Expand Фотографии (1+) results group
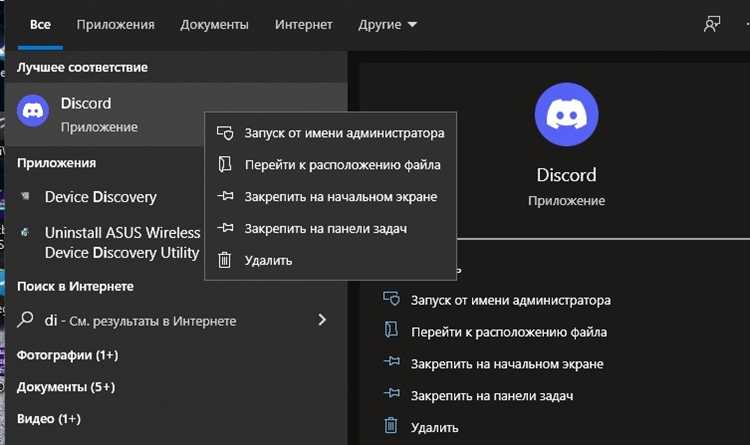The width and height of the screenshot is (750, 445). point(67,355)
